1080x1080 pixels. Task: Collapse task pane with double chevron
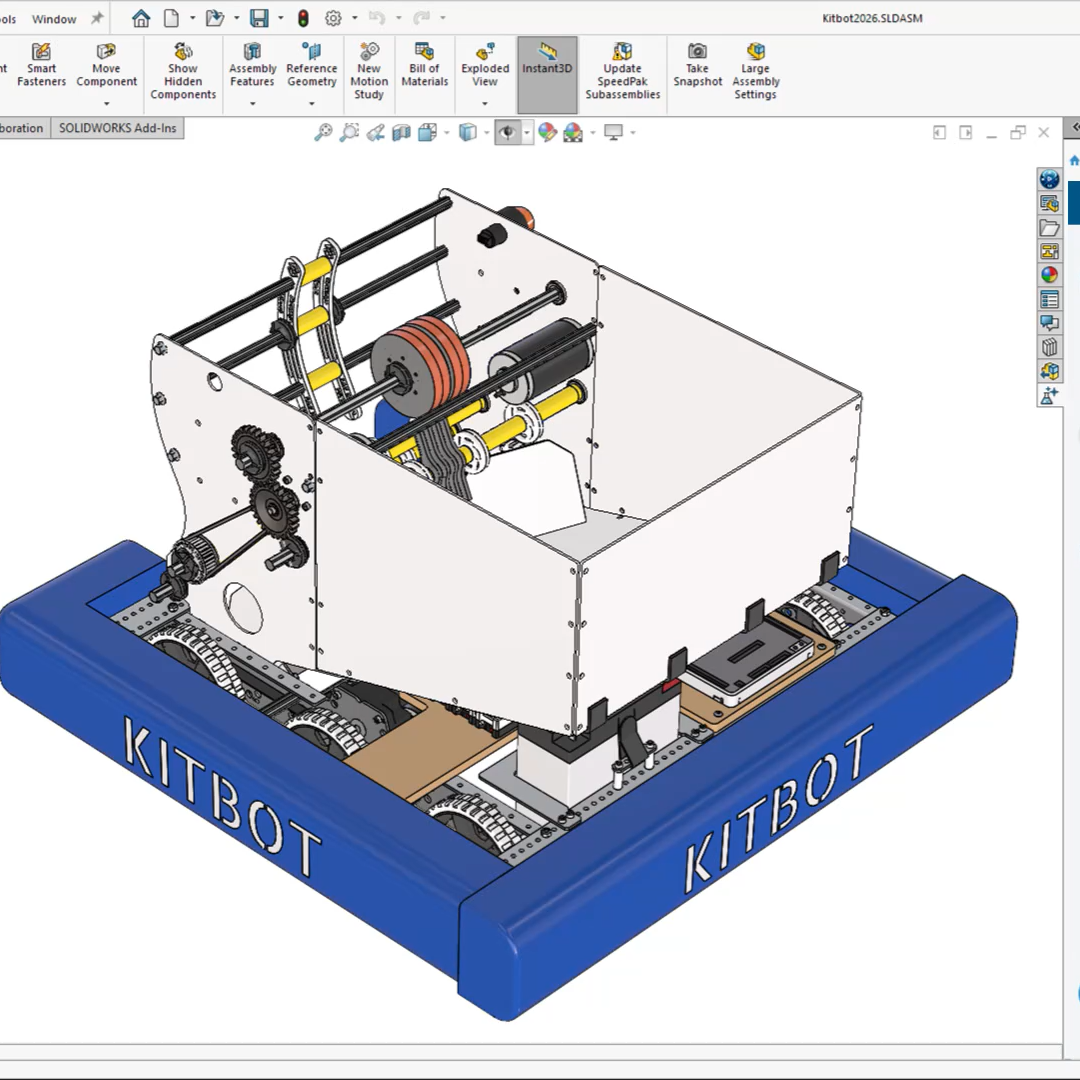click(x=1074, y=127)
